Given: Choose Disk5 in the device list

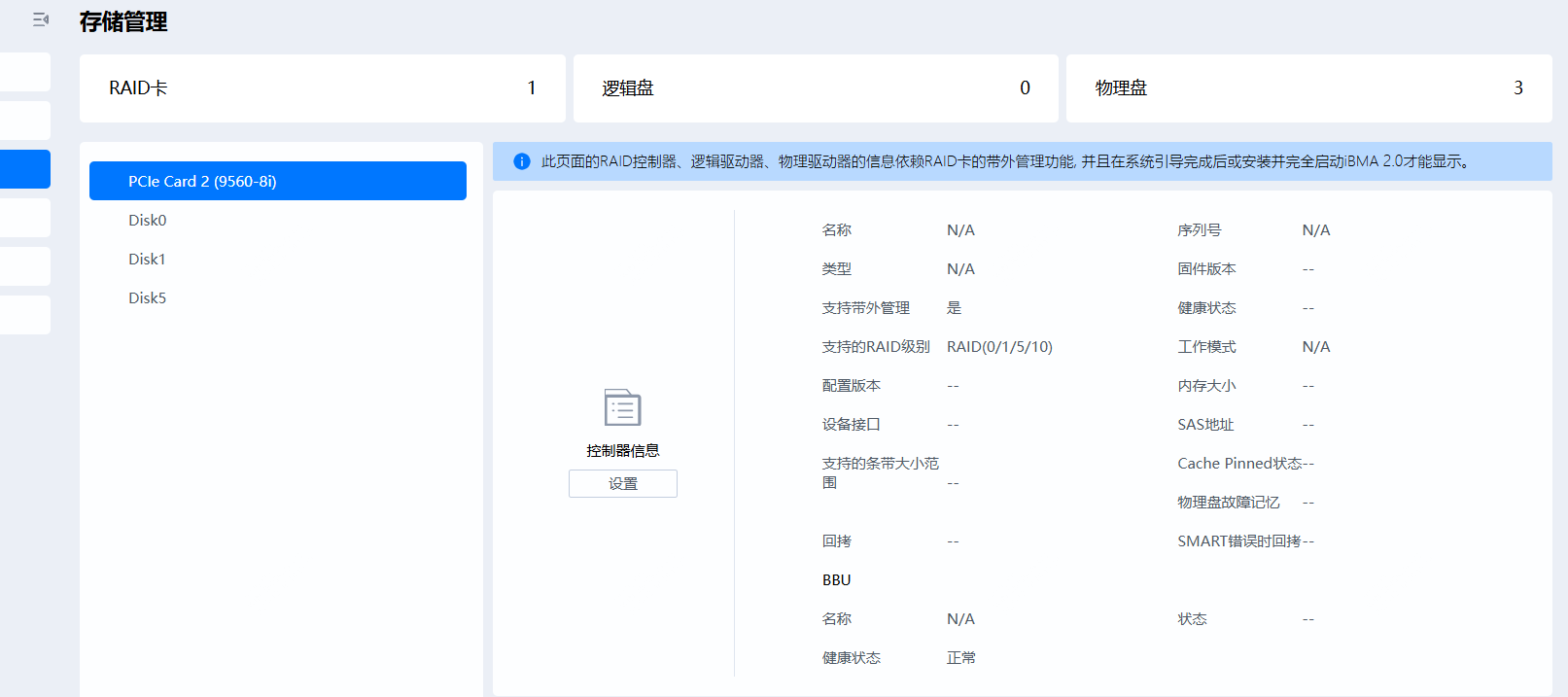Looking at the screenshot, I should [x=148, y=298].
